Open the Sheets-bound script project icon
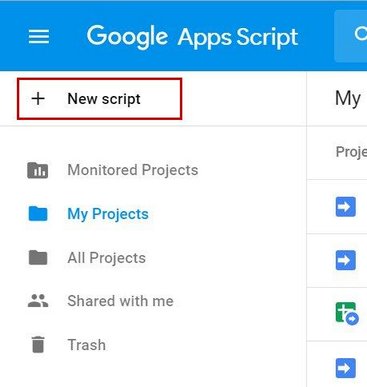Image resolution: width=367 pixels, height=387 pixels. pos(347,313)
